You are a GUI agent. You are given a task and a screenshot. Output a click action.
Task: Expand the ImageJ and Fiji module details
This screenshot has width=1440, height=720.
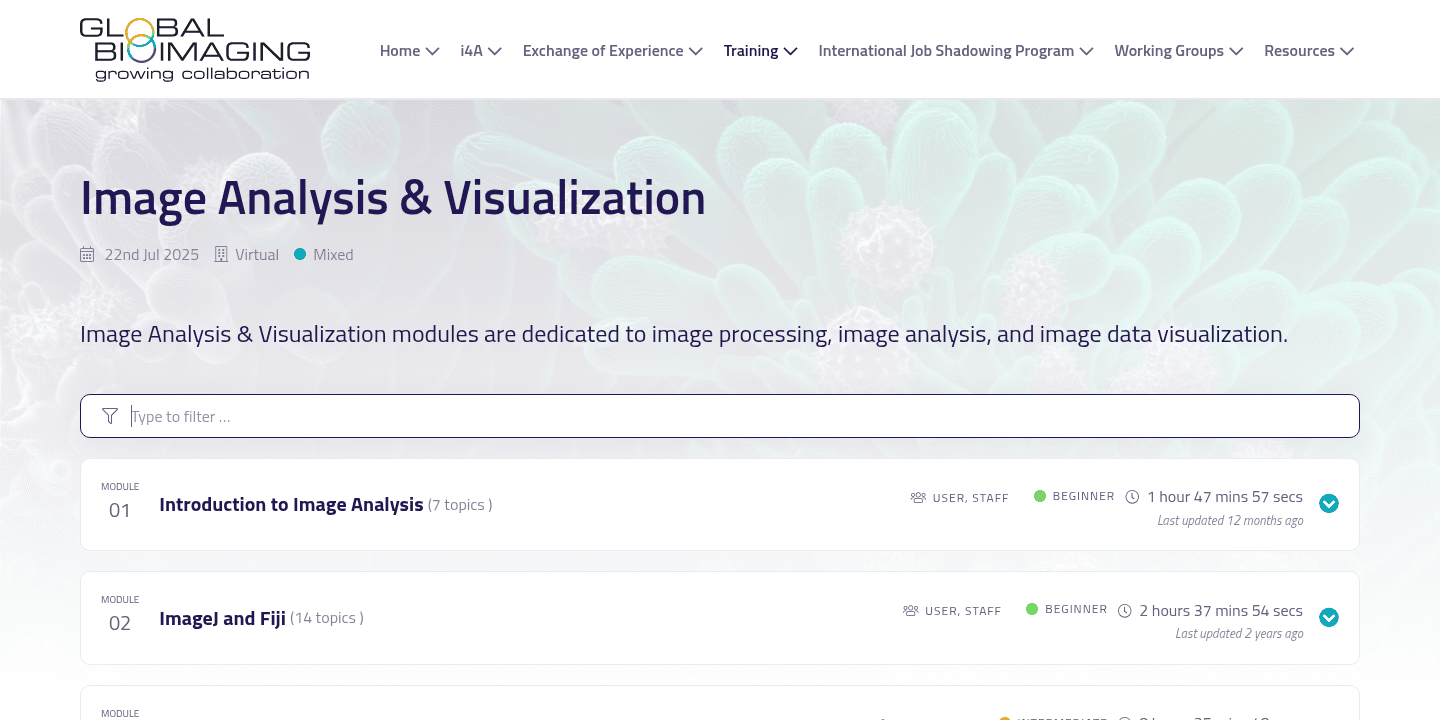point(1329,618)
